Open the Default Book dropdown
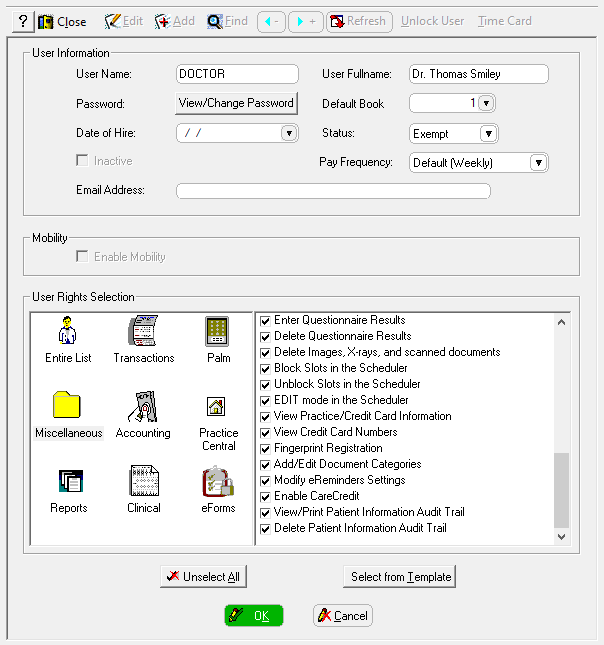604x645 pixels. tap(486, 103)
